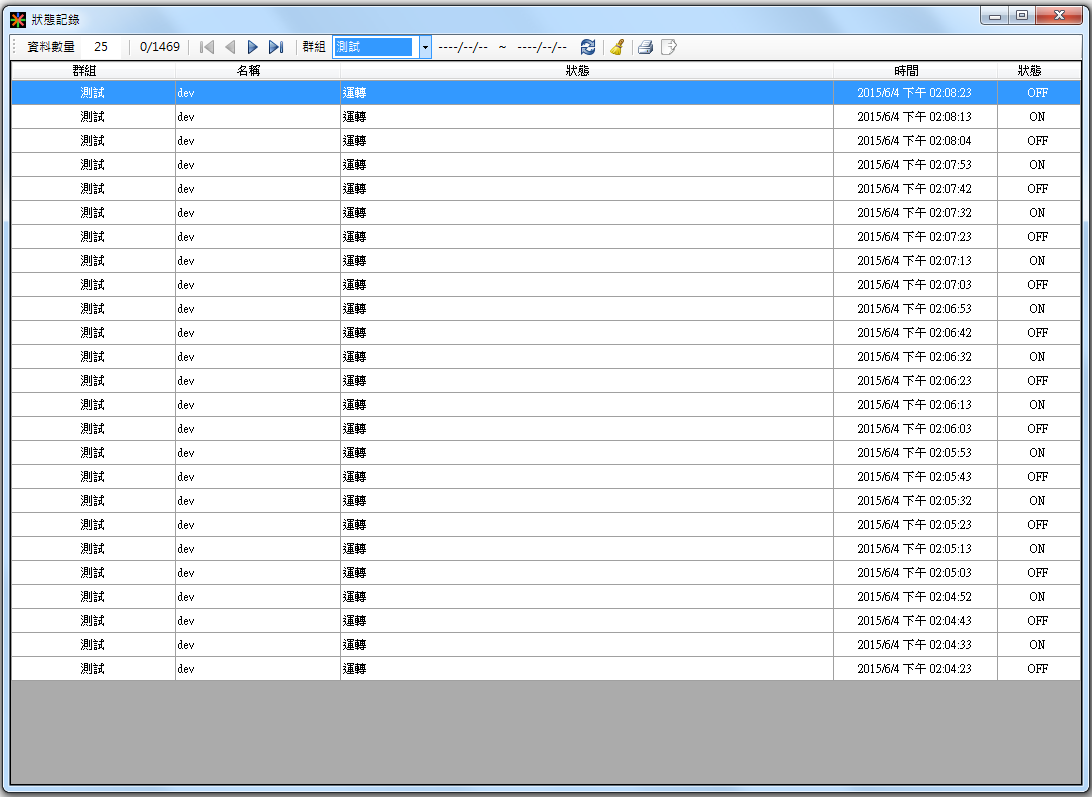
Task: Maximize the 狀態記錄 window
Action: pos(1021,15)
